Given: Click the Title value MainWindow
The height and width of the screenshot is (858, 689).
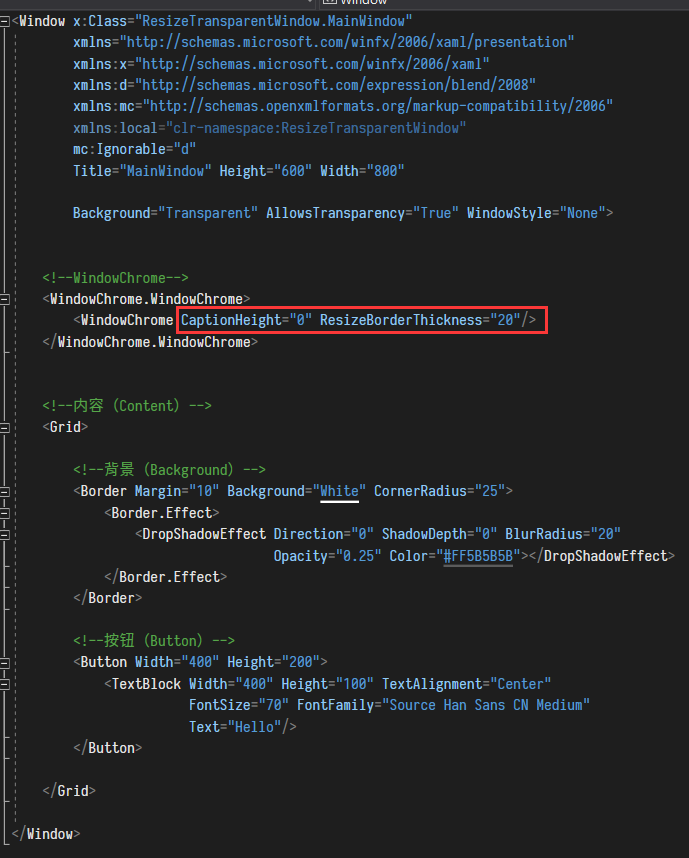Looking at the screenshot, I should [165, 171].
